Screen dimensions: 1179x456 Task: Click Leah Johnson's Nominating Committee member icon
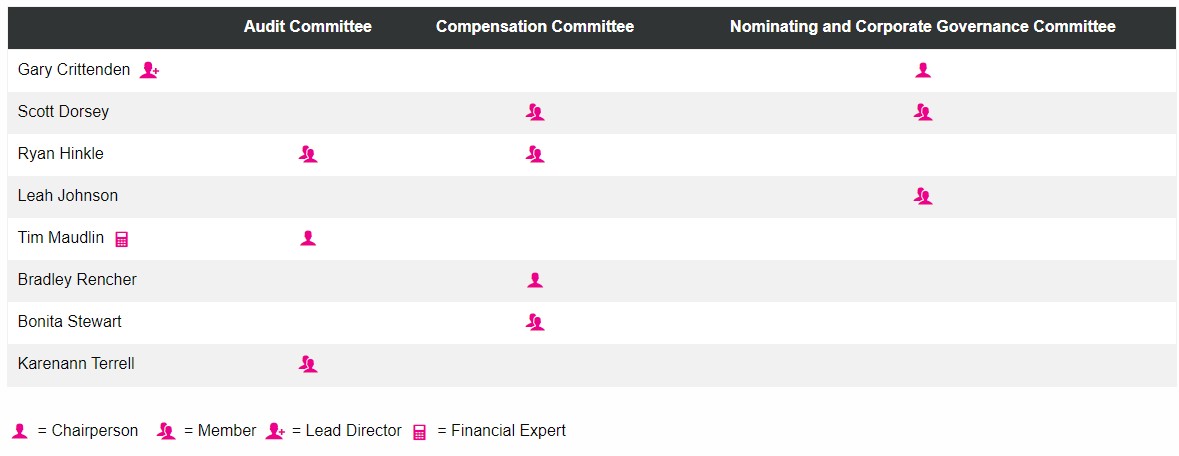tap(923, 196)
